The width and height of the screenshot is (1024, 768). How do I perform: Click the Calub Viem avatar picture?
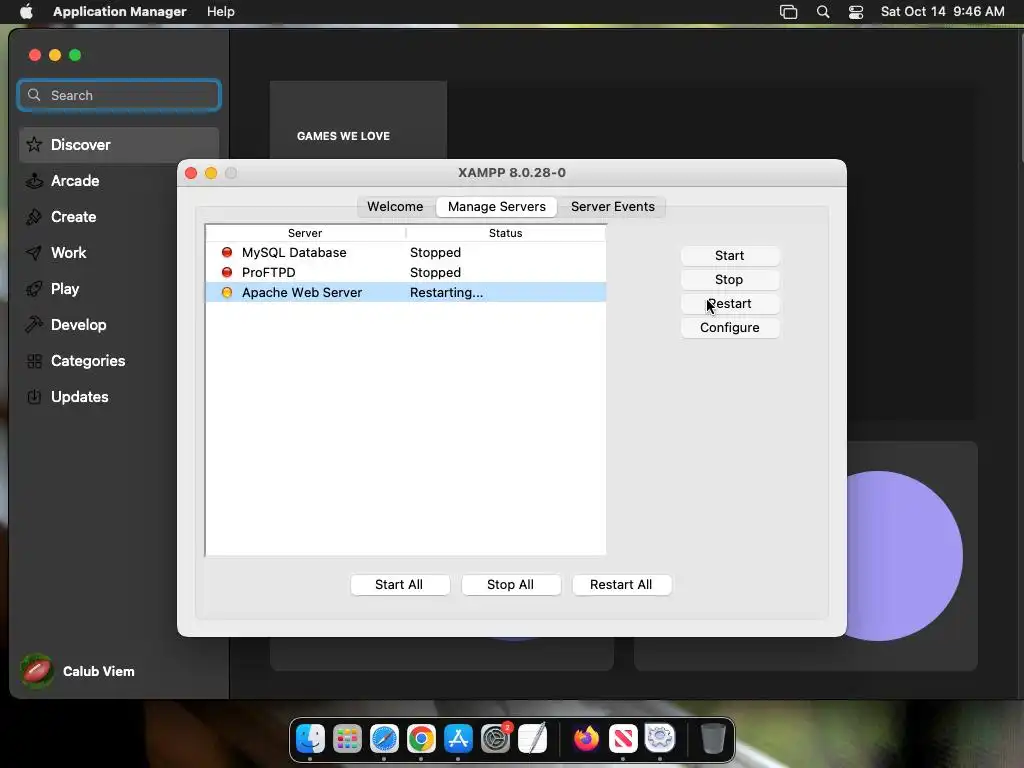coord(37,671)
